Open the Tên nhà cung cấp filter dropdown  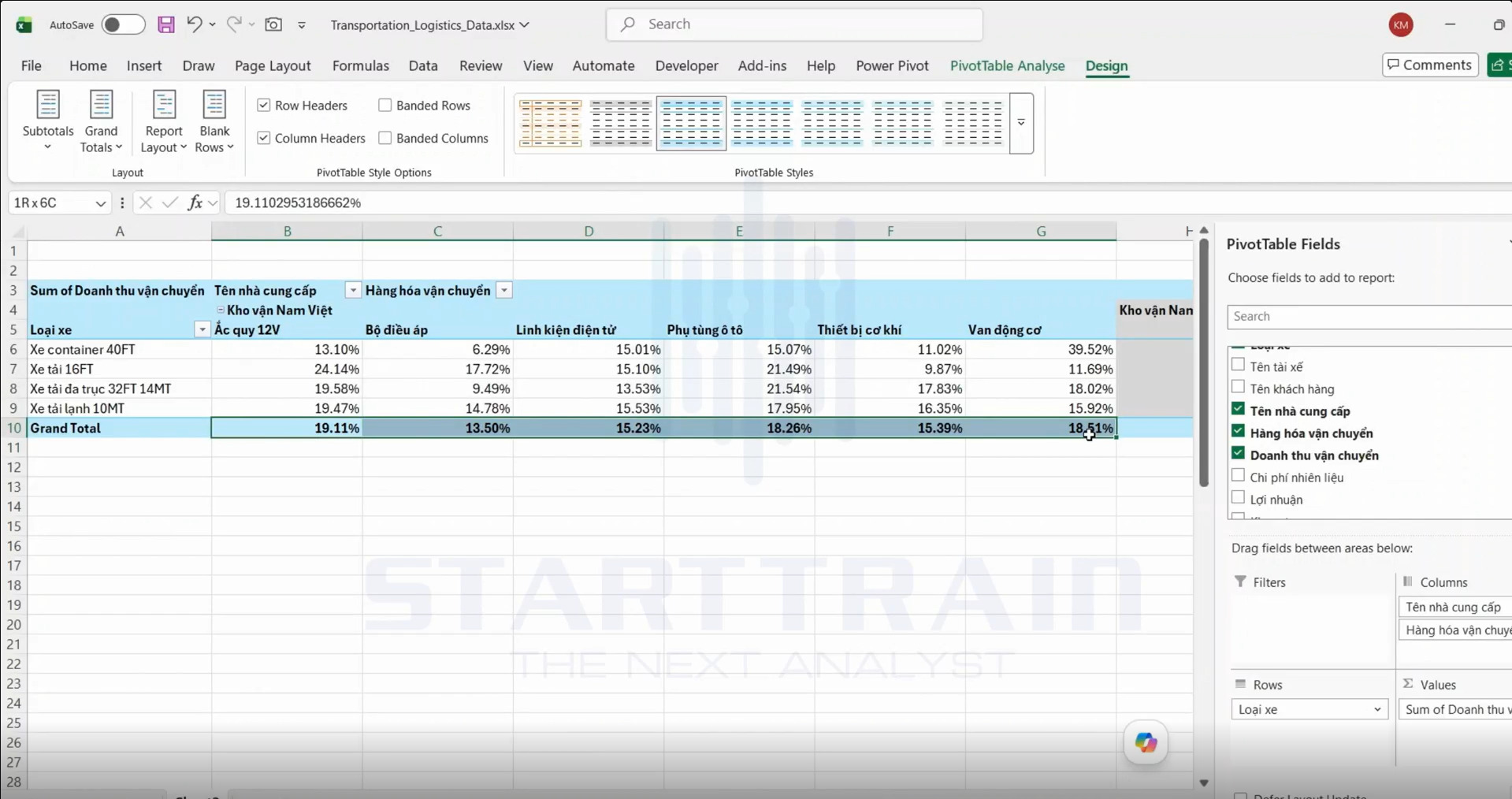[353, 291]
